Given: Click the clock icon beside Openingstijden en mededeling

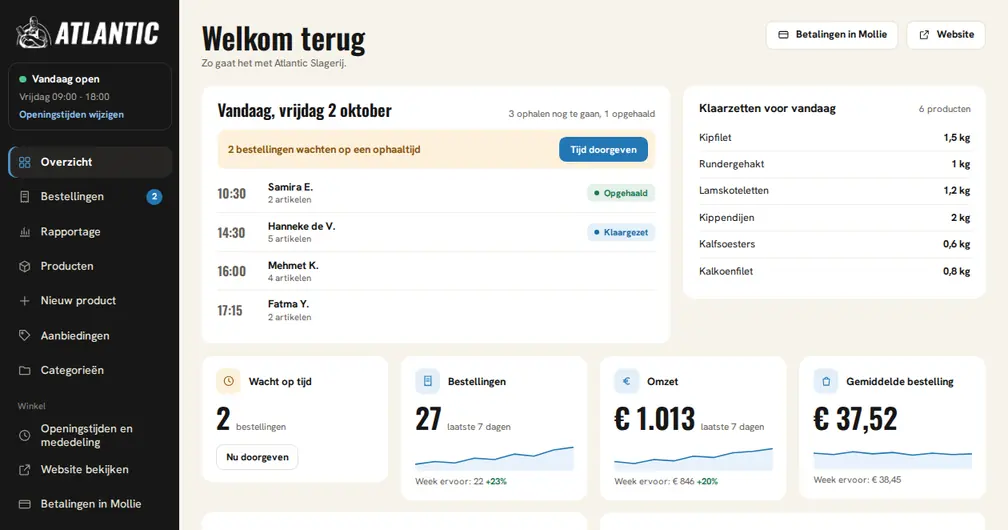Looking at the screenshot, I should coord(24,435).
